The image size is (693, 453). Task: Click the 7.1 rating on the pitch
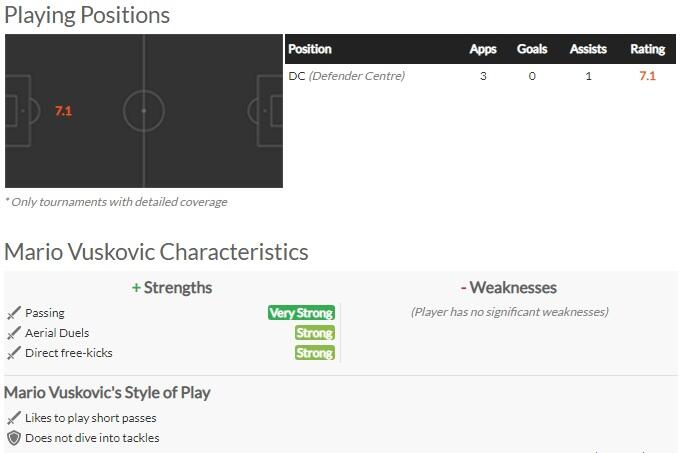[63, 111]
